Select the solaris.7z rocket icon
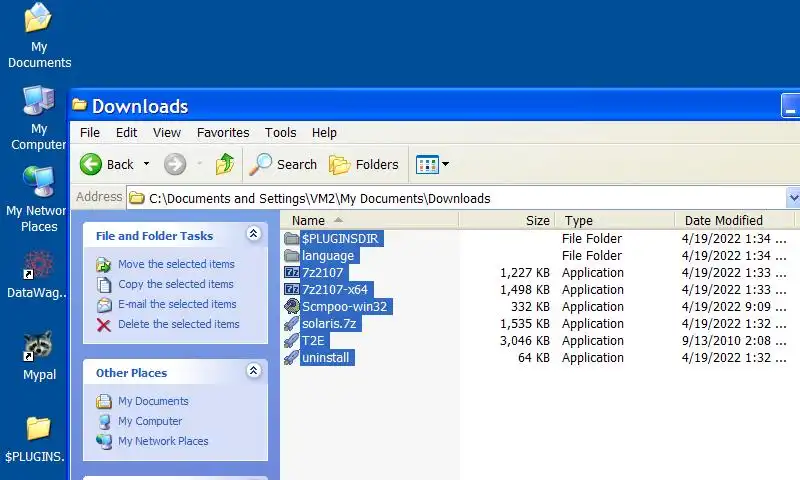This screenshot has height=480, width=800. 291,323
